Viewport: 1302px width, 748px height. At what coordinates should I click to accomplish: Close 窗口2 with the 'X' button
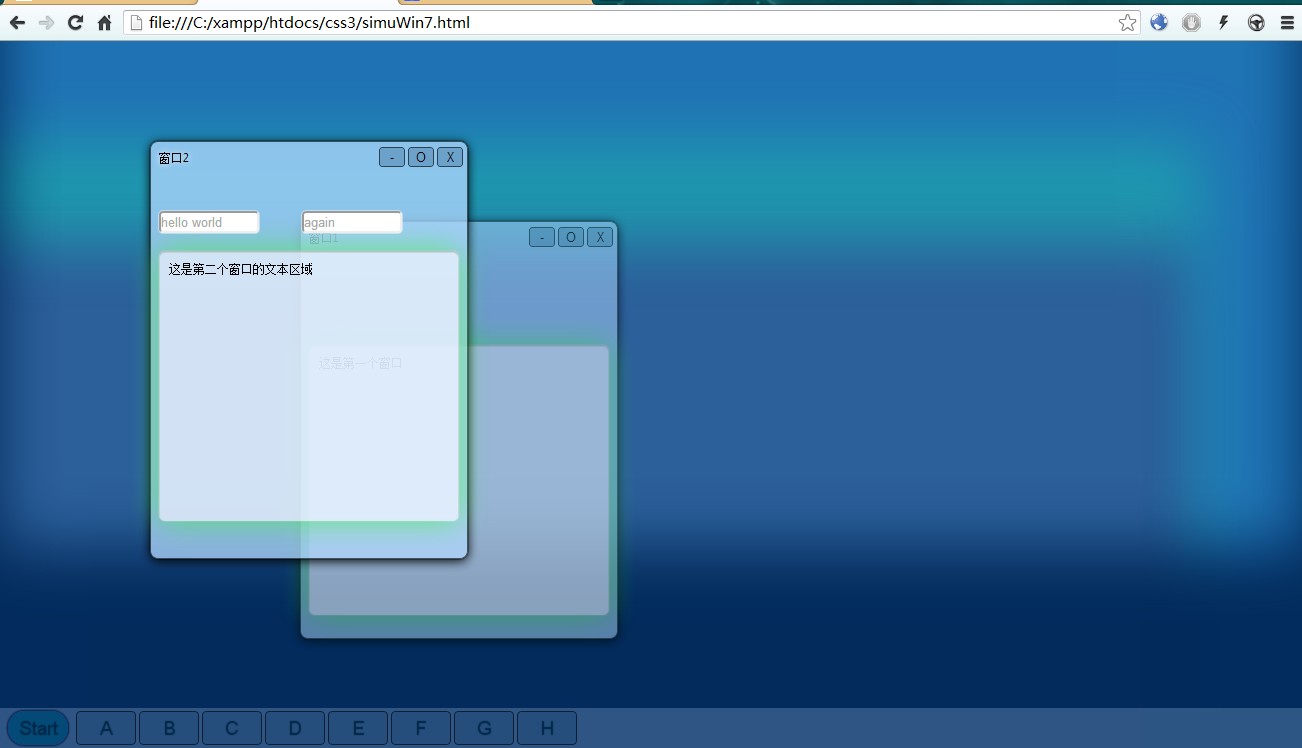(450, 157)
